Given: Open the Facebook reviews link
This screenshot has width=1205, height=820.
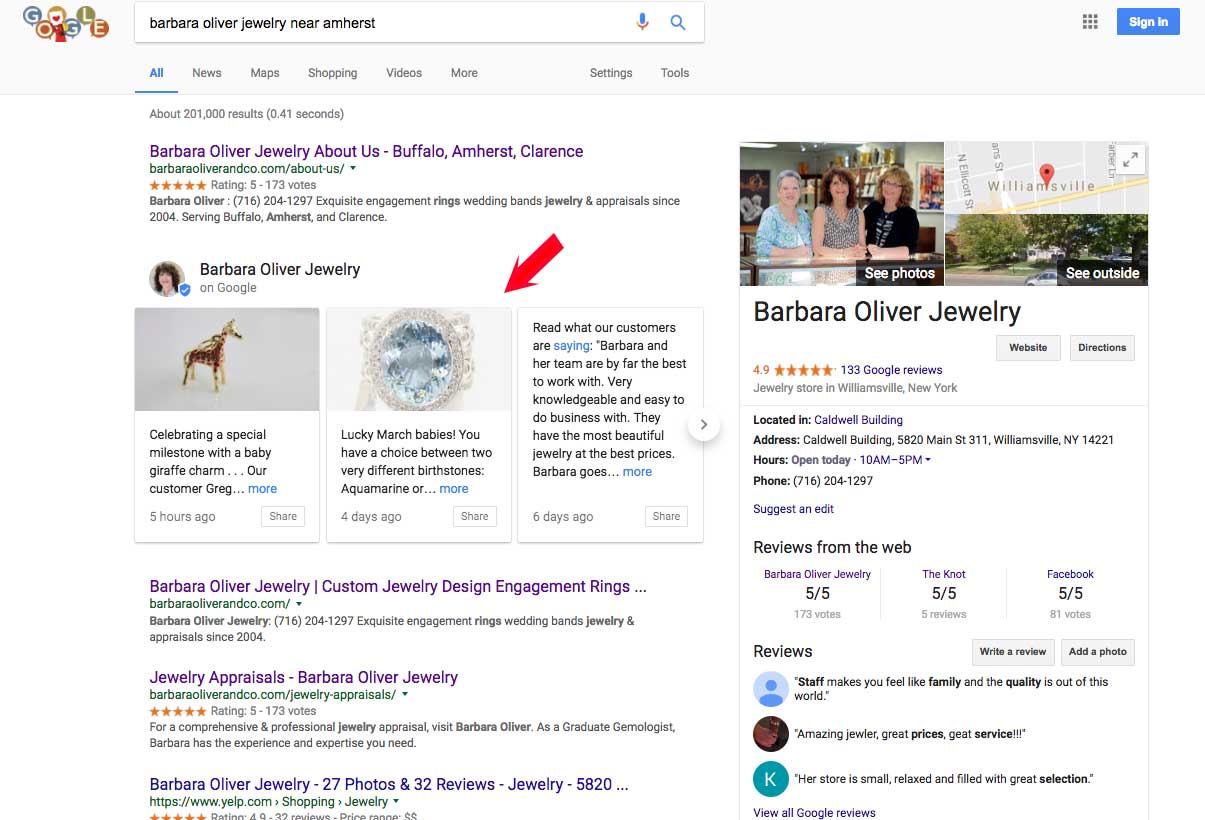Looking at the screenshot, I should (1070, 574).
